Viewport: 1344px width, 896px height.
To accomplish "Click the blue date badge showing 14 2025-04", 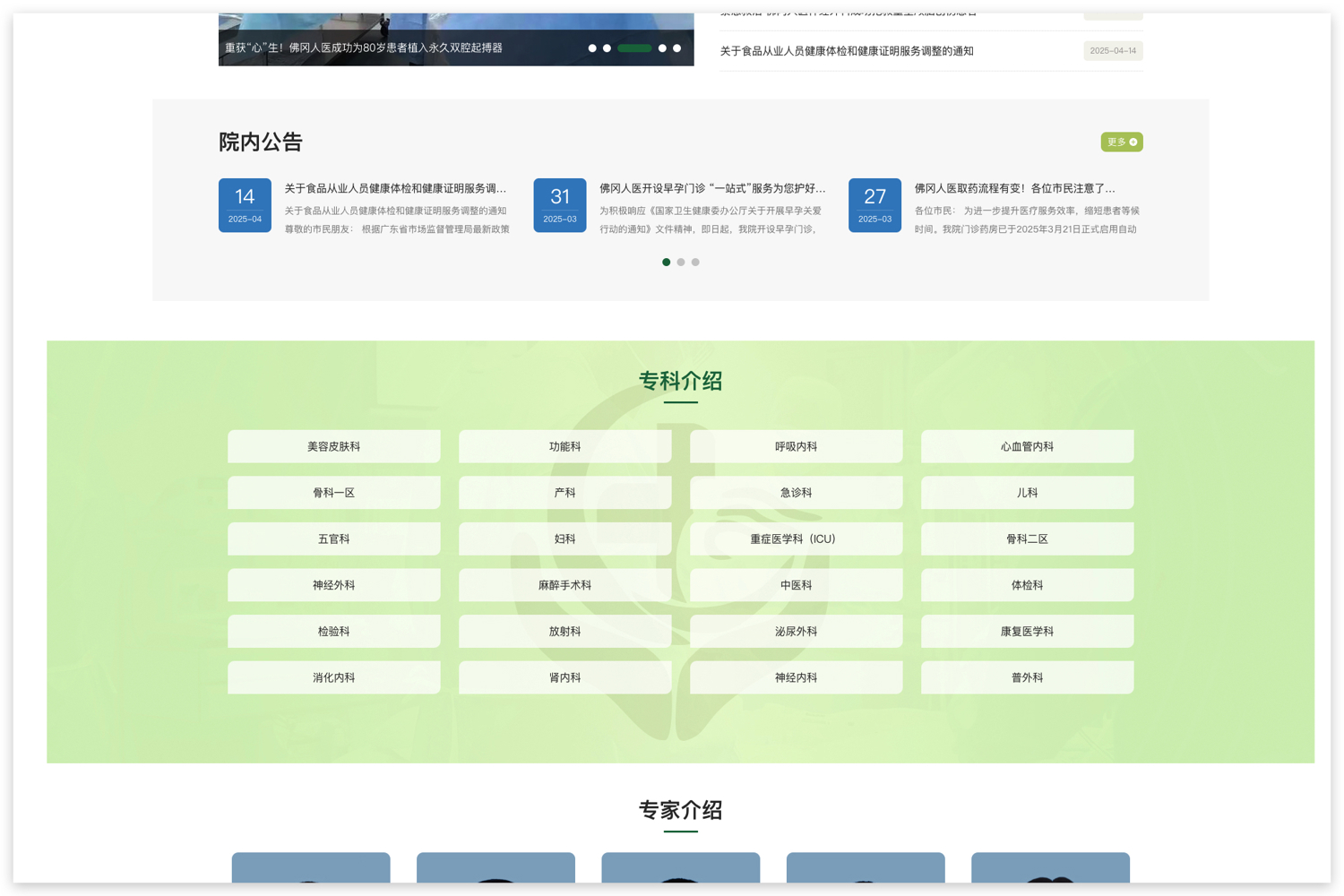I will point(245,205).
